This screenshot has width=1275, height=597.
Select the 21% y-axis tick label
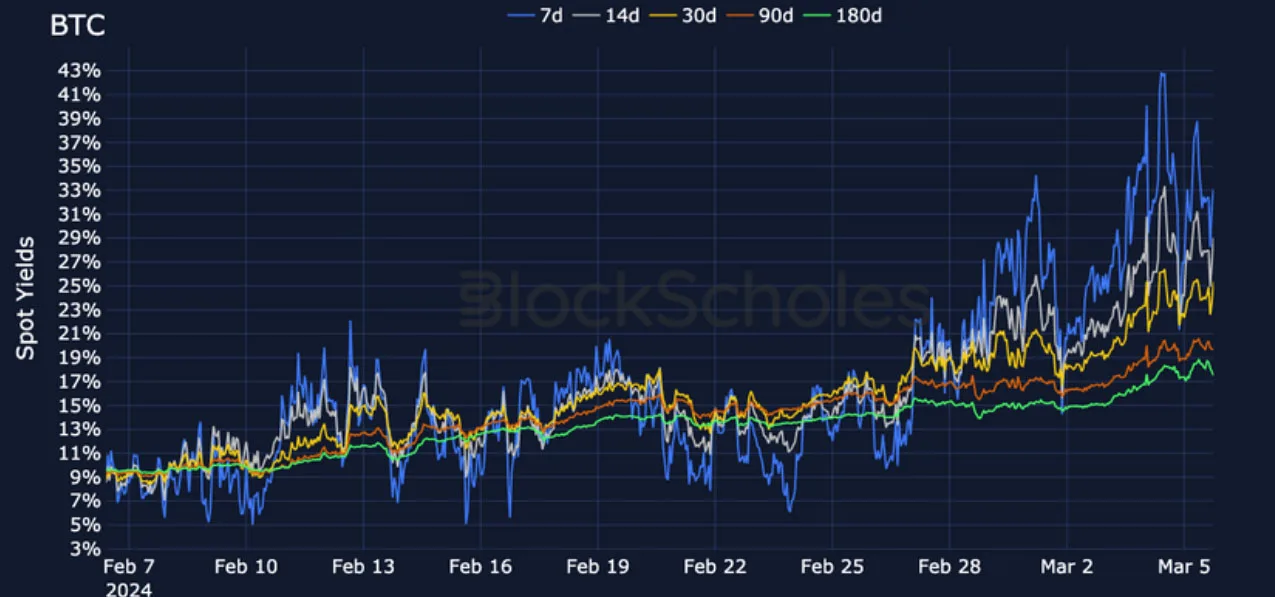(80, 333)
